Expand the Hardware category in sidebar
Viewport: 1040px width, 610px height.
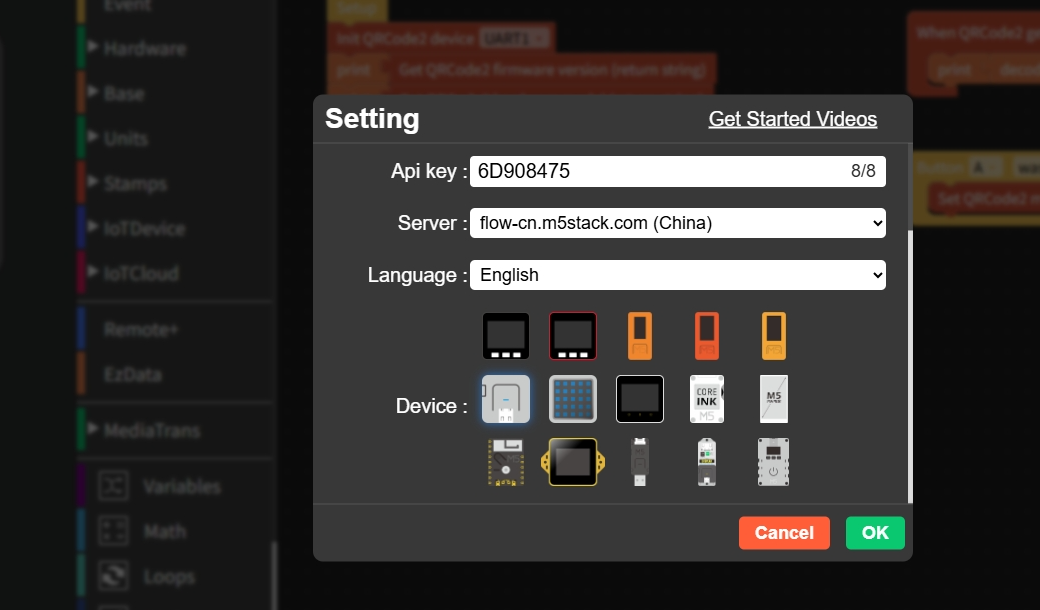coord(144,48)
